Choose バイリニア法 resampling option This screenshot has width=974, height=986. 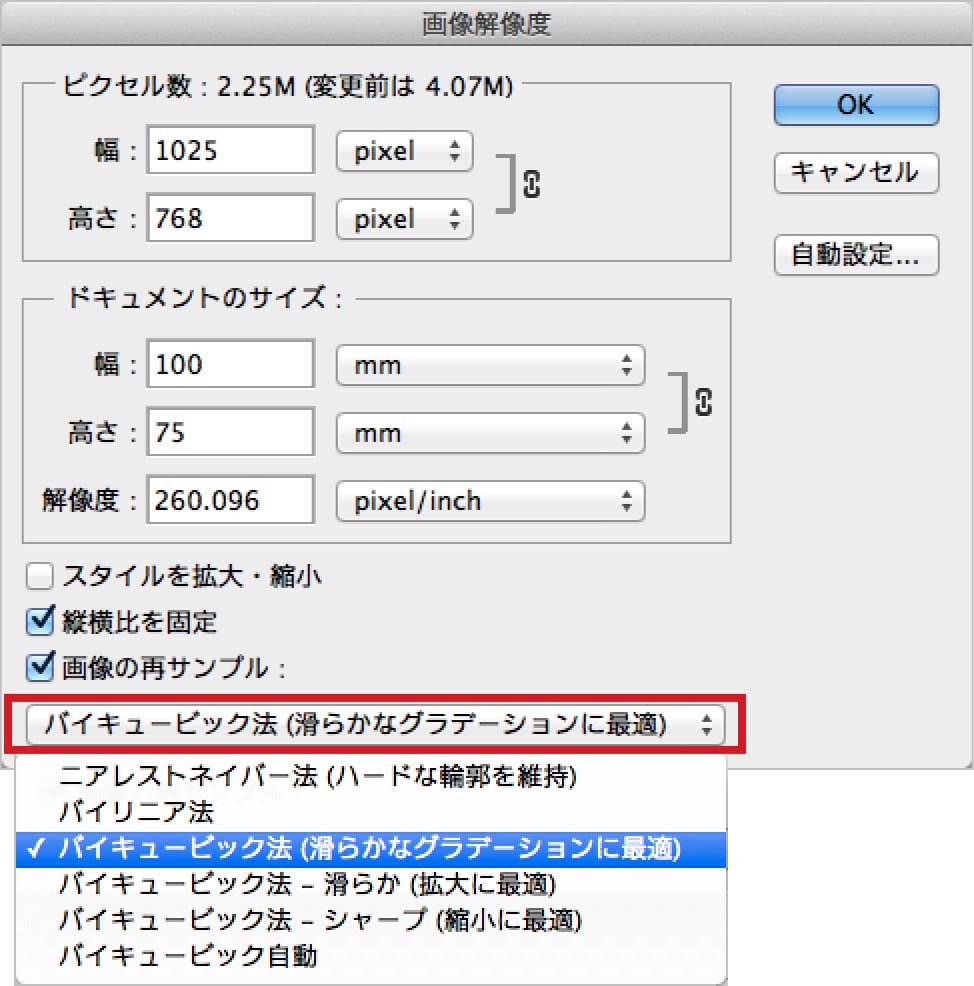pos(136,811)
